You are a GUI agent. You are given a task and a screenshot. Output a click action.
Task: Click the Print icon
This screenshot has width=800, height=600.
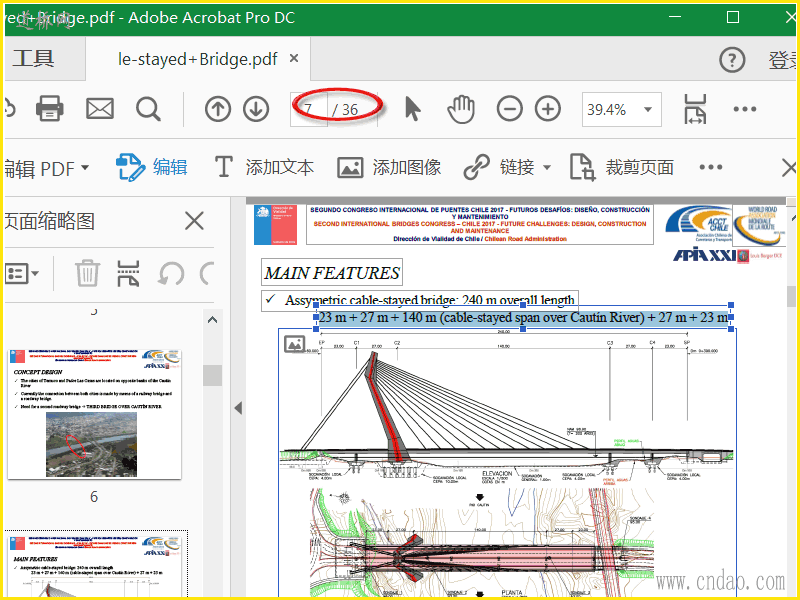pos(49,109)
